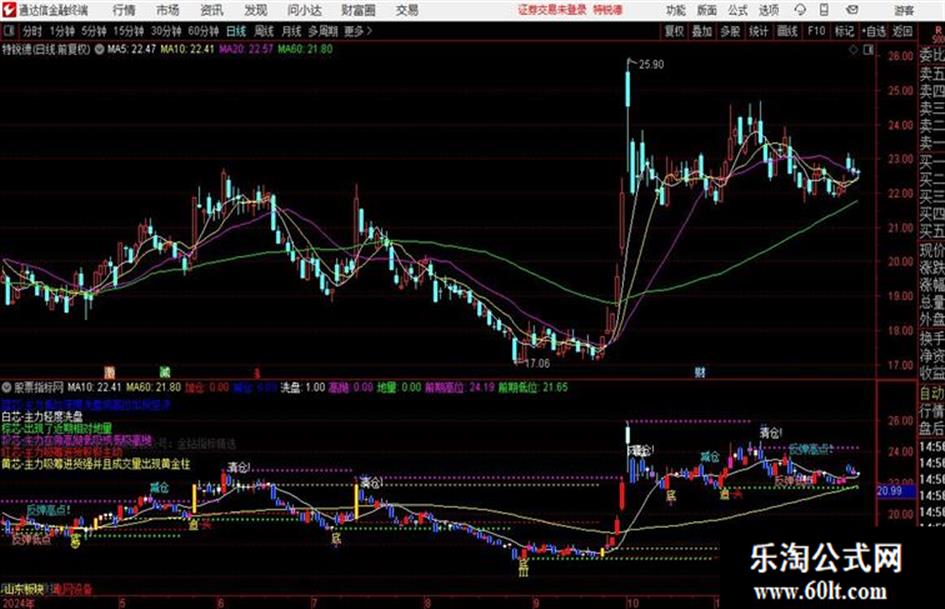Click the red 证券交易未登录 link

click(x=552, y=10)
